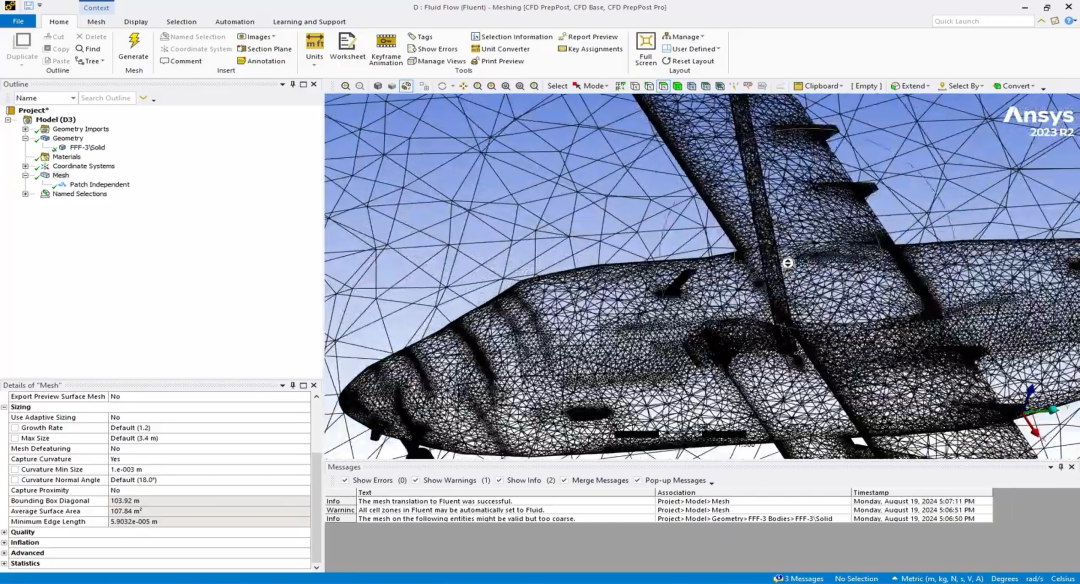Expand the Named Selections tree node
1080x584 pixels.
[x=25, y=194]
